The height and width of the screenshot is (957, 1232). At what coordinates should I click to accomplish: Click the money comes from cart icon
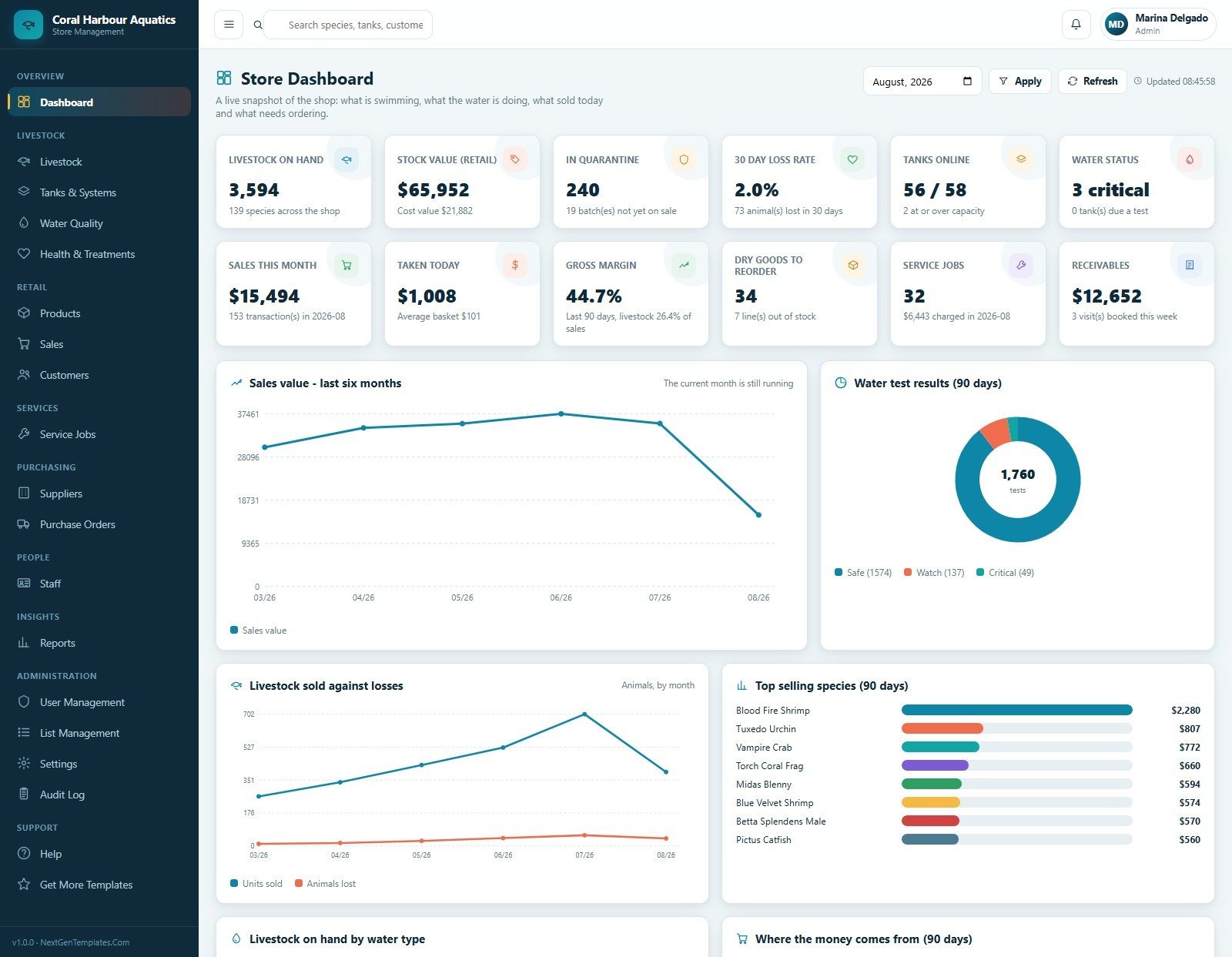[742, 939]
